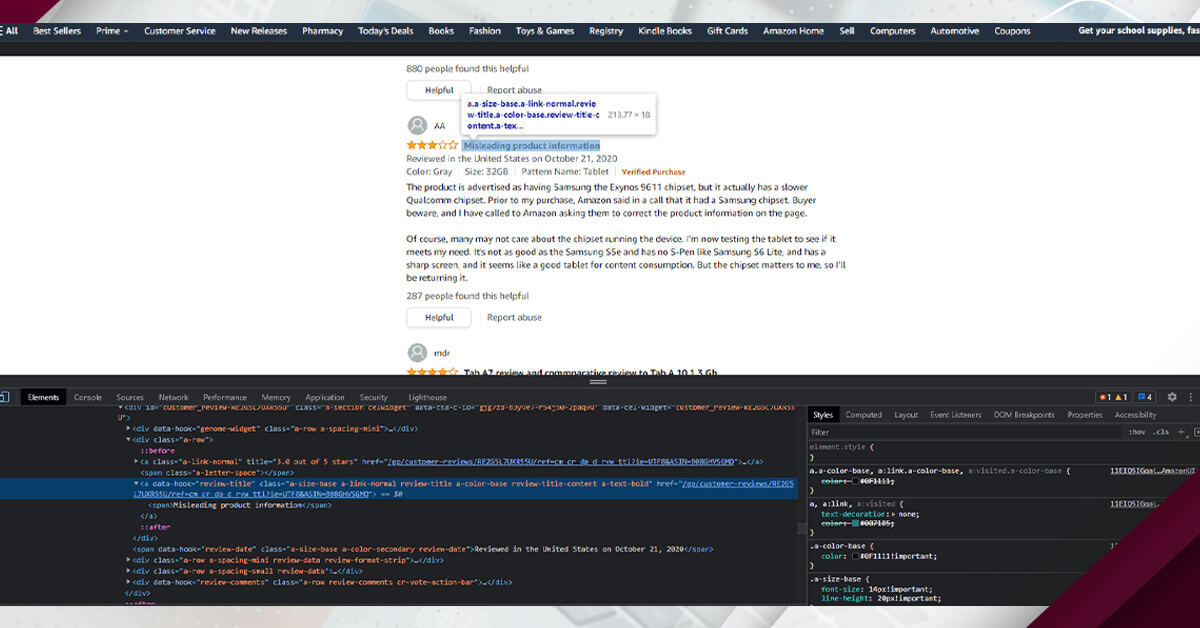Open Customer Service in Amazon nav

pos(180,31)
